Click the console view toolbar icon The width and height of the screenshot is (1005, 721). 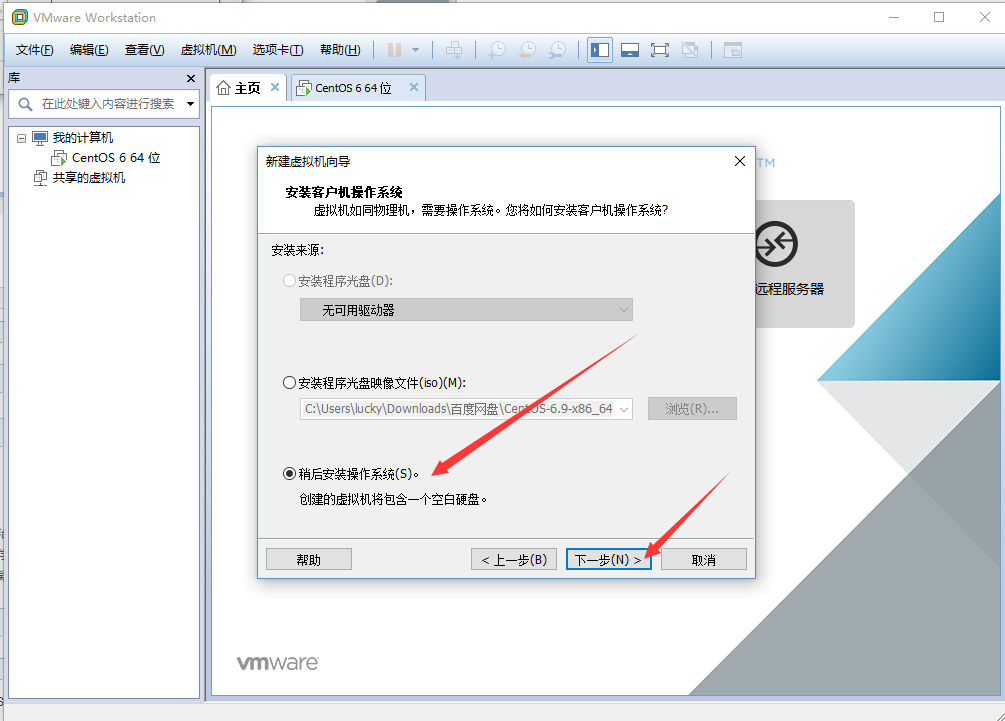733,50
